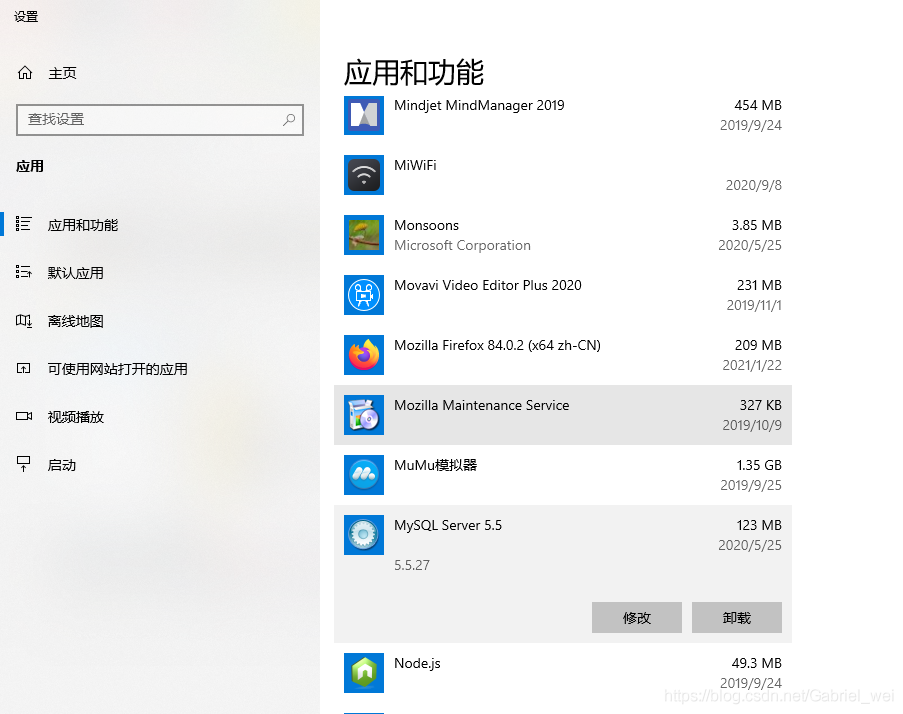Screen dimensions: 903x714
Task: Select the MiWiFi app name
Action: (415, 165)
